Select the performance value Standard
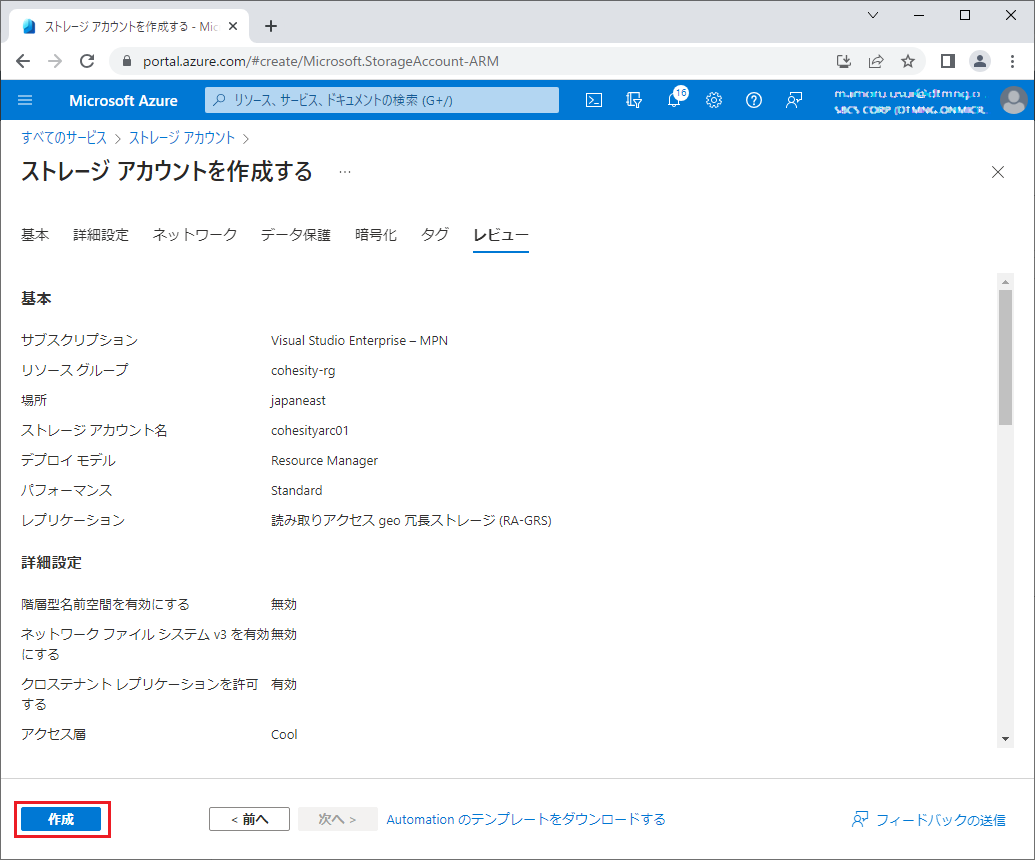This screenshot has width=1035, height=860. 296,490
